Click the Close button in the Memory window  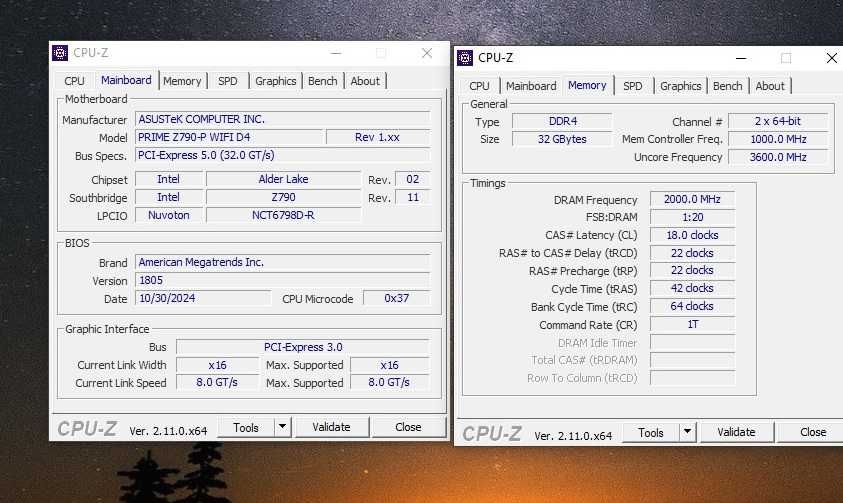(x=810, y=432)
